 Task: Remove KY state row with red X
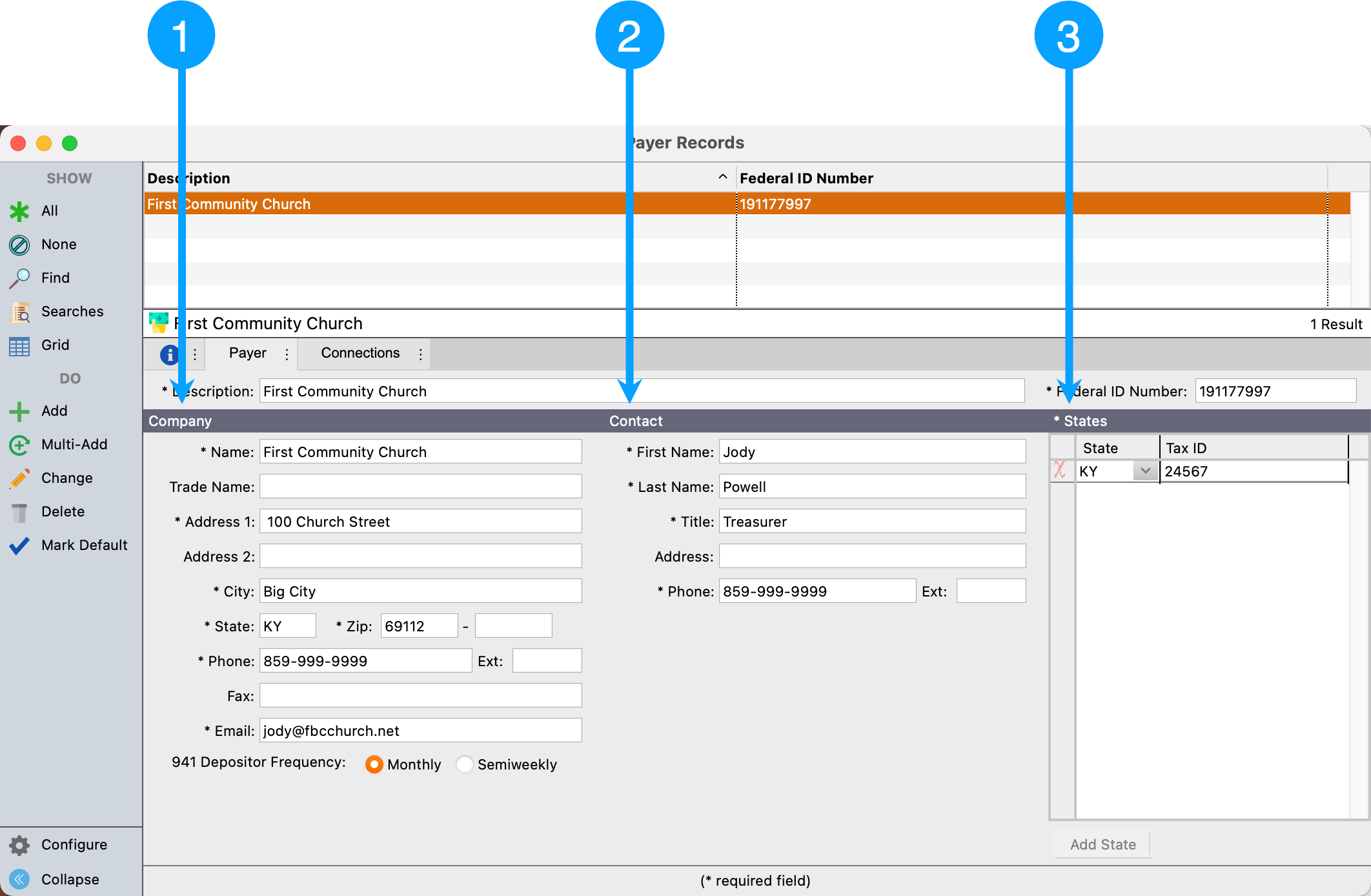pos(1059,471)
